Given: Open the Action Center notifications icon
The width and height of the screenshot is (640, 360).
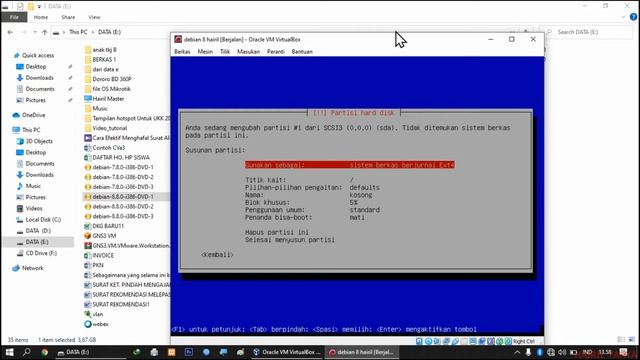Looking at the screenshot, I should coord(623,352).
